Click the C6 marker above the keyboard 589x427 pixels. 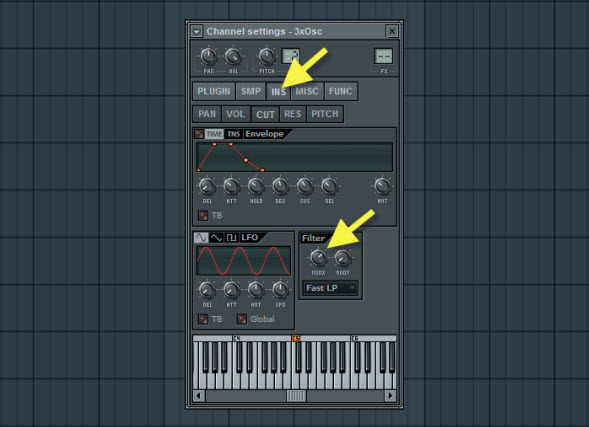pyautogui.click(x=355, y=338)
